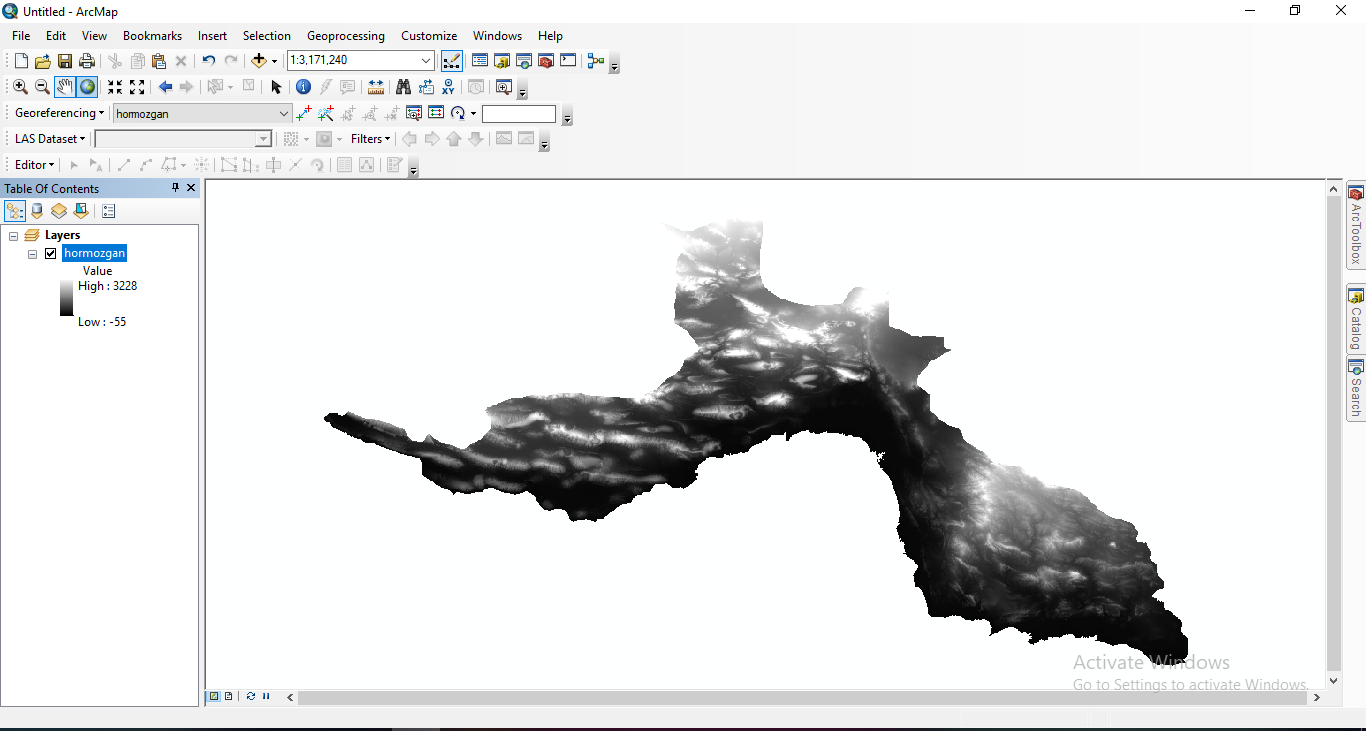Screen dimensions: 1366x731
Task: Toggle List By Drawing Order view
Action: 15,211
